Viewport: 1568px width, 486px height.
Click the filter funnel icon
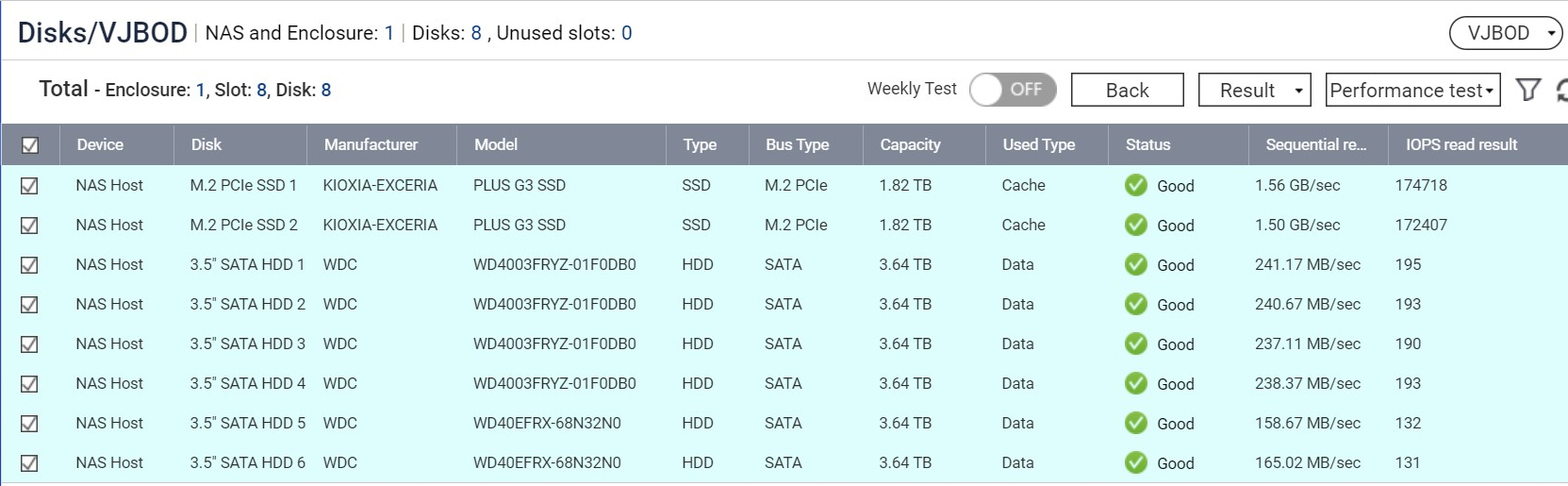(1527, 90)
